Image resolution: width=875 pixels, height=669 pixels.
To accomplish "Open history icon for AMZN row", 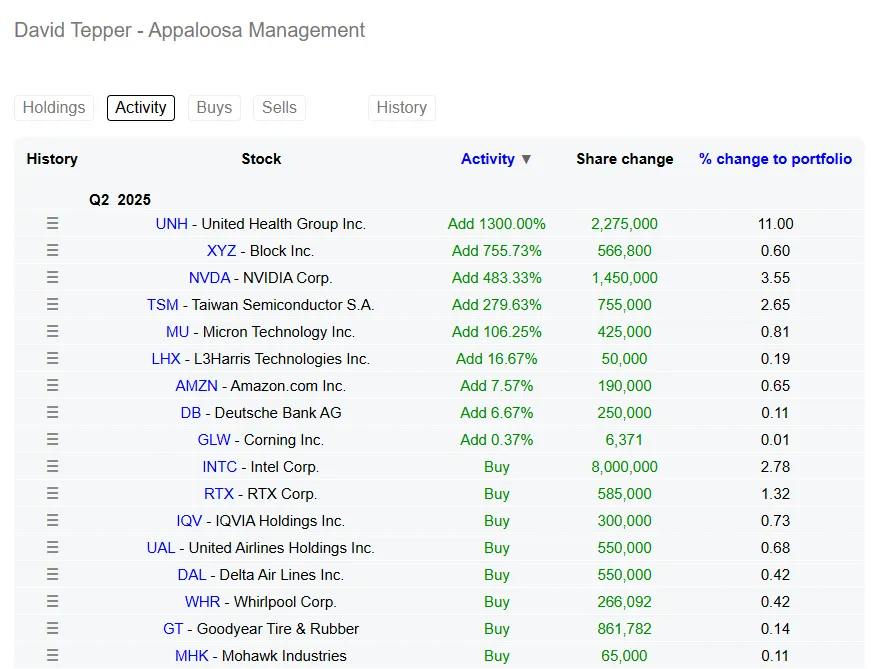I will click(52, 386).
